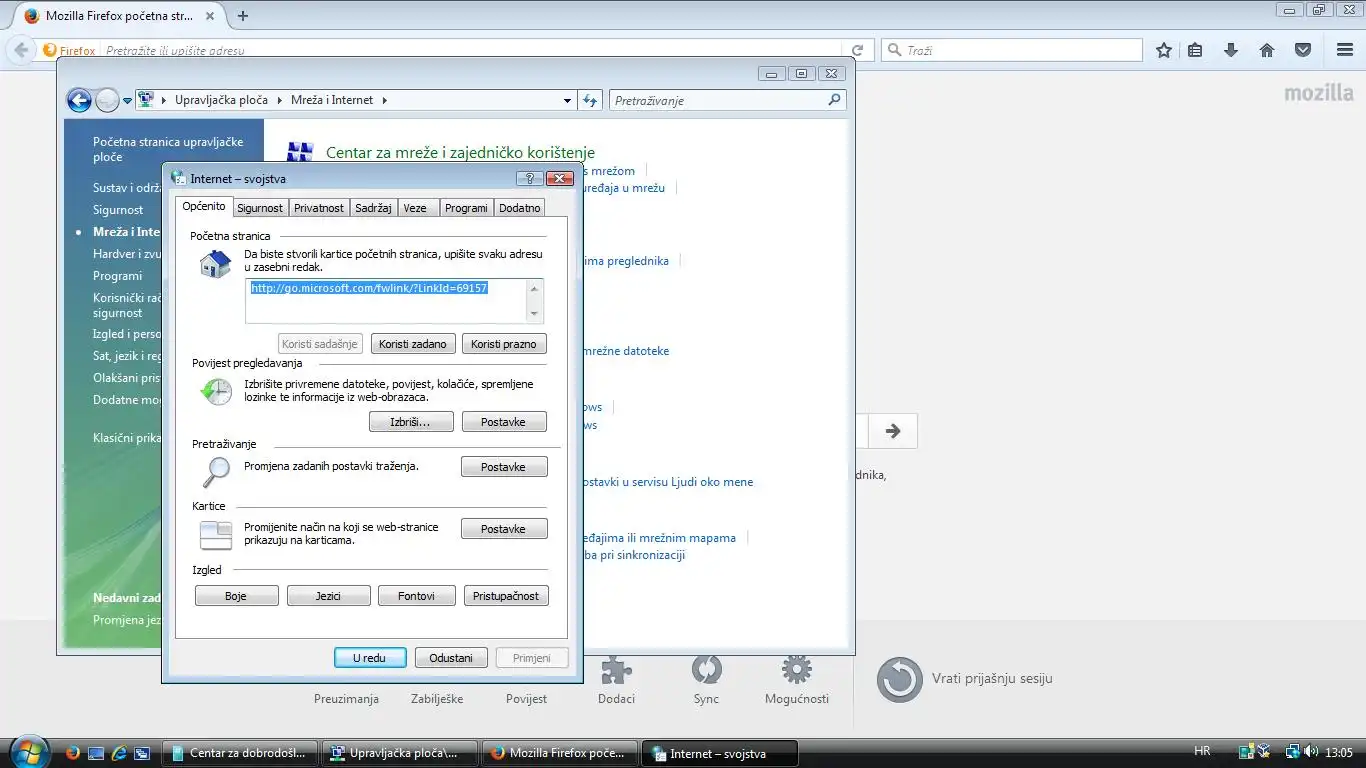This screenshot has width=1366, height=768.
Task: Click the Pocket icon in Firefox toolbar
Action: [1303, 50]
